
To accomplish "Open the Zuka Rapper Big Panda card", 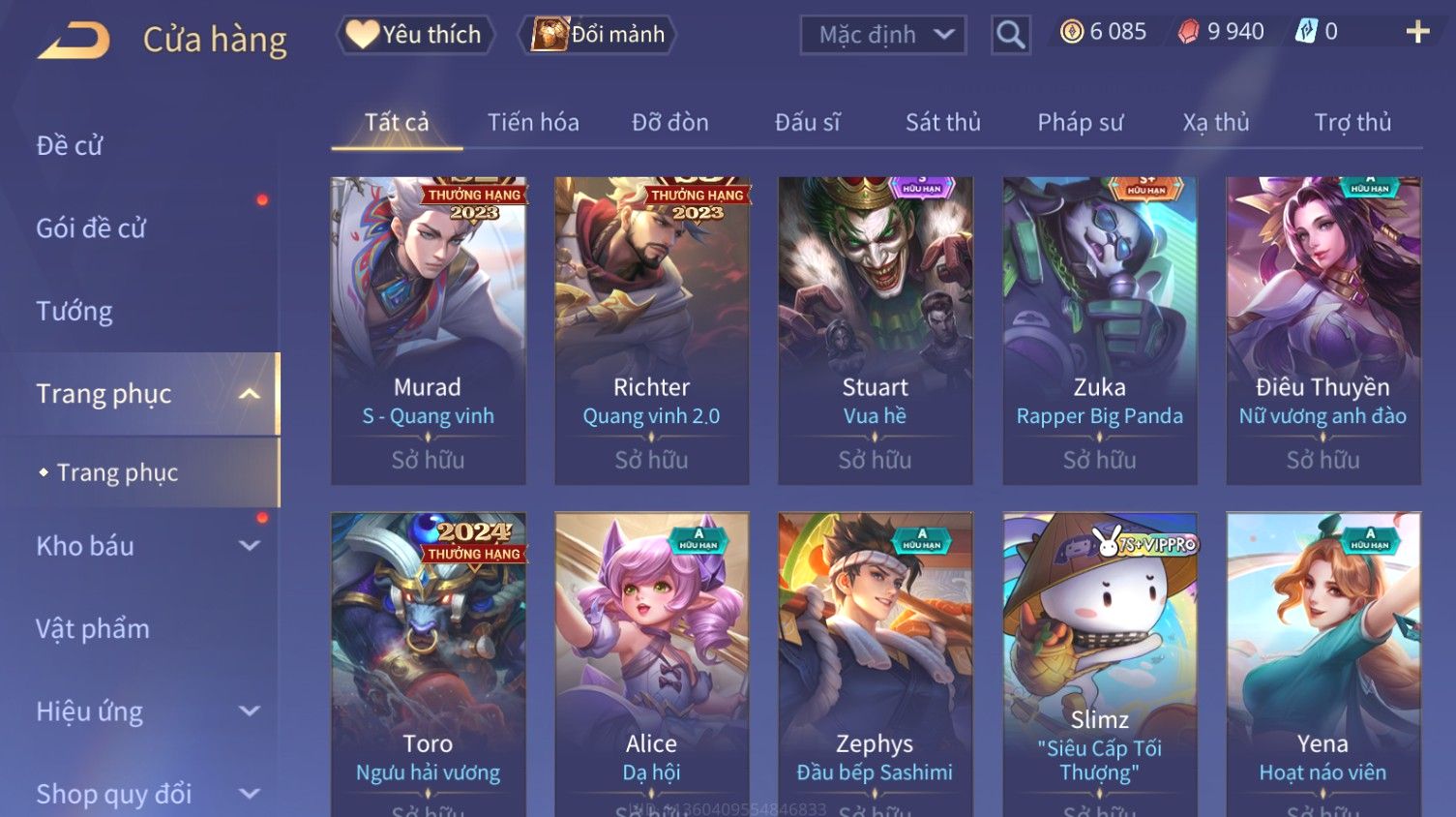I will [1100, 330].
